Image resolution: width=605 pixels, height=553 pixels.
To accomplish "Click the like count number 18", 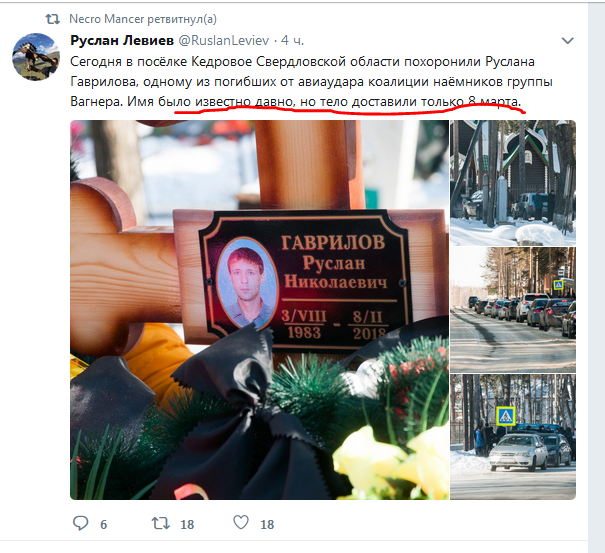I will [267, 524].
